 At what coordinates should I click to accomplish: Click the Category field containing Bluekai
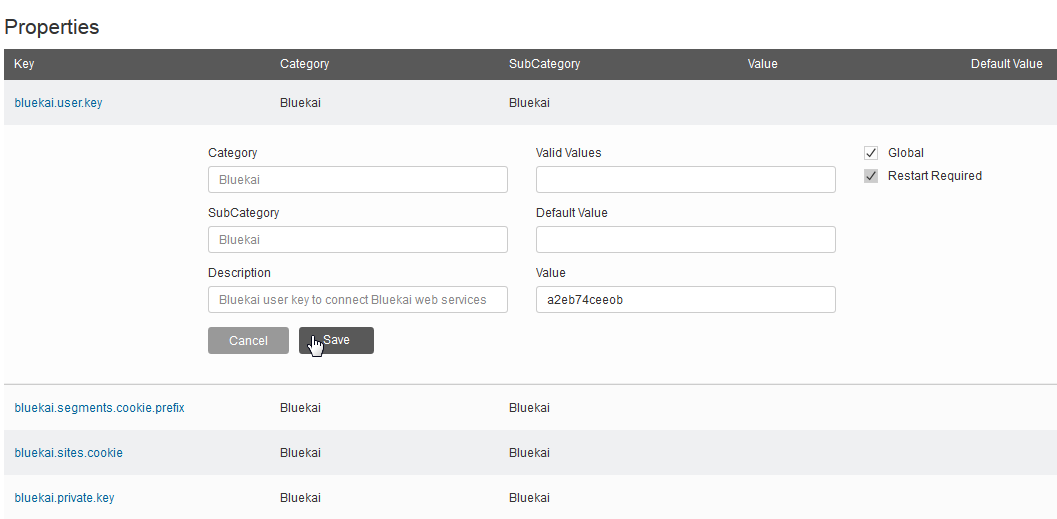pyautogui.click(x=357, y=180)
